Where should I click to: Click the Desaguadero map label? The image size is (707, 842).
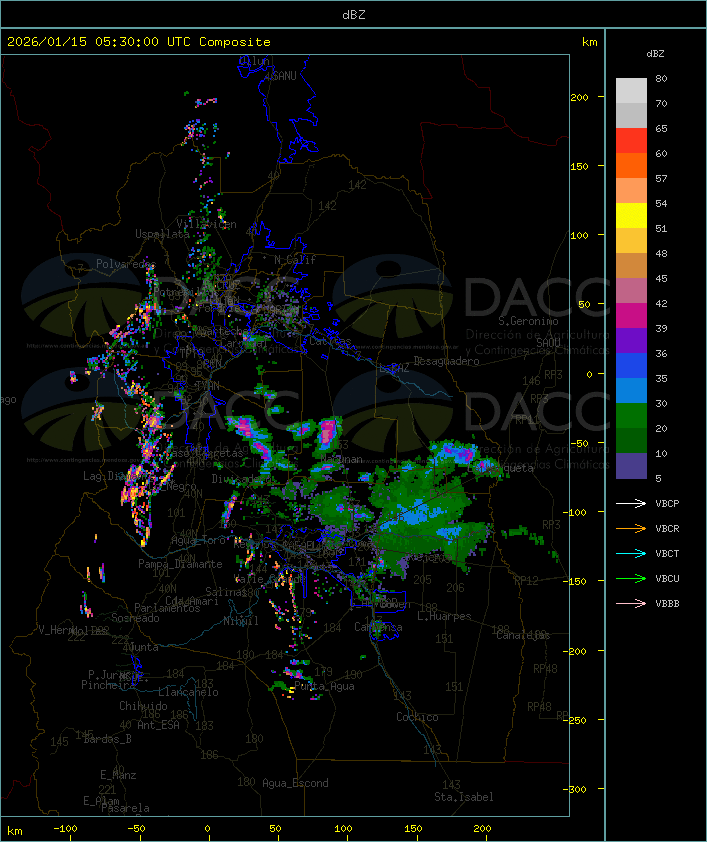[x=447, y=361]
